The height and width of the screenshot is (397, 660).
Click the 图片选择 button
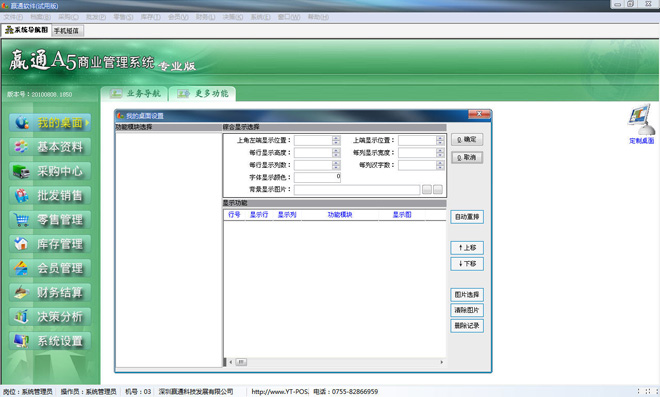pos(467,295)
